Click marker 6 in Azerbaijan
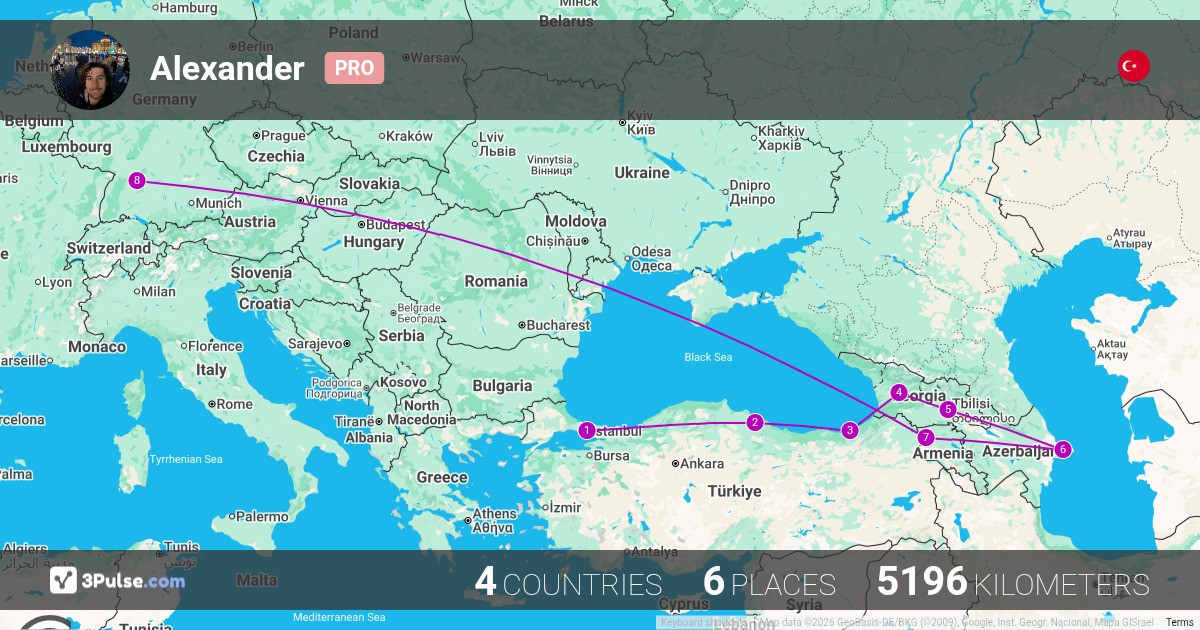This screenshot has width=1200, height=630. click(x=1062, y=450)
